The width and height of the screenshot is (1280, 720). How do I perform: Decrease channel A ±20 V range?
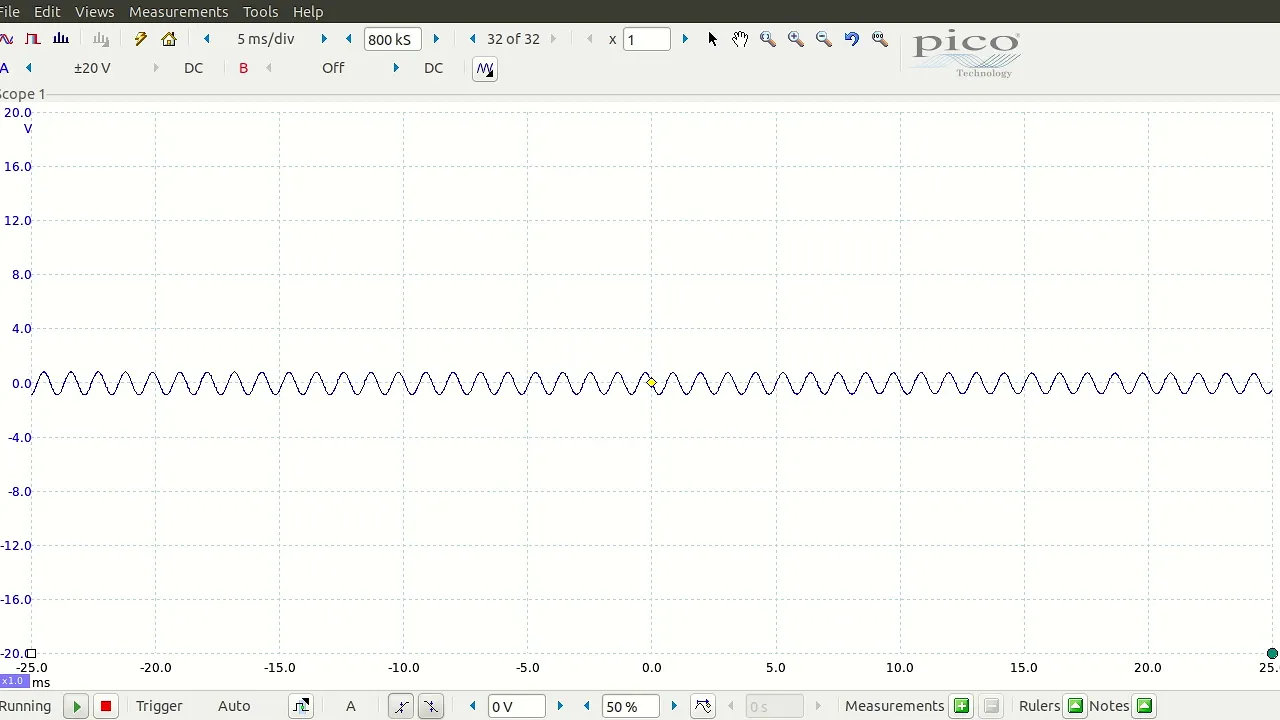pos(29,68)
